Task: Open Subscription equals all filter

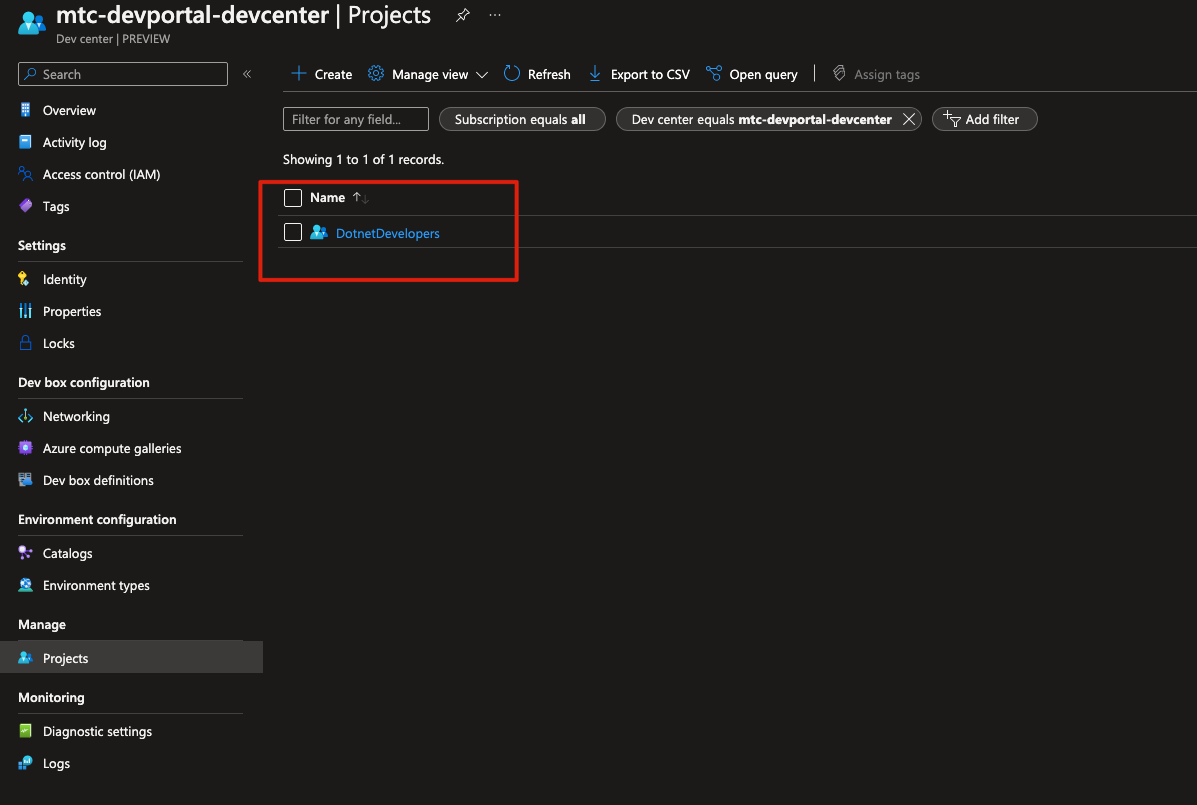Action: [521, 119]
